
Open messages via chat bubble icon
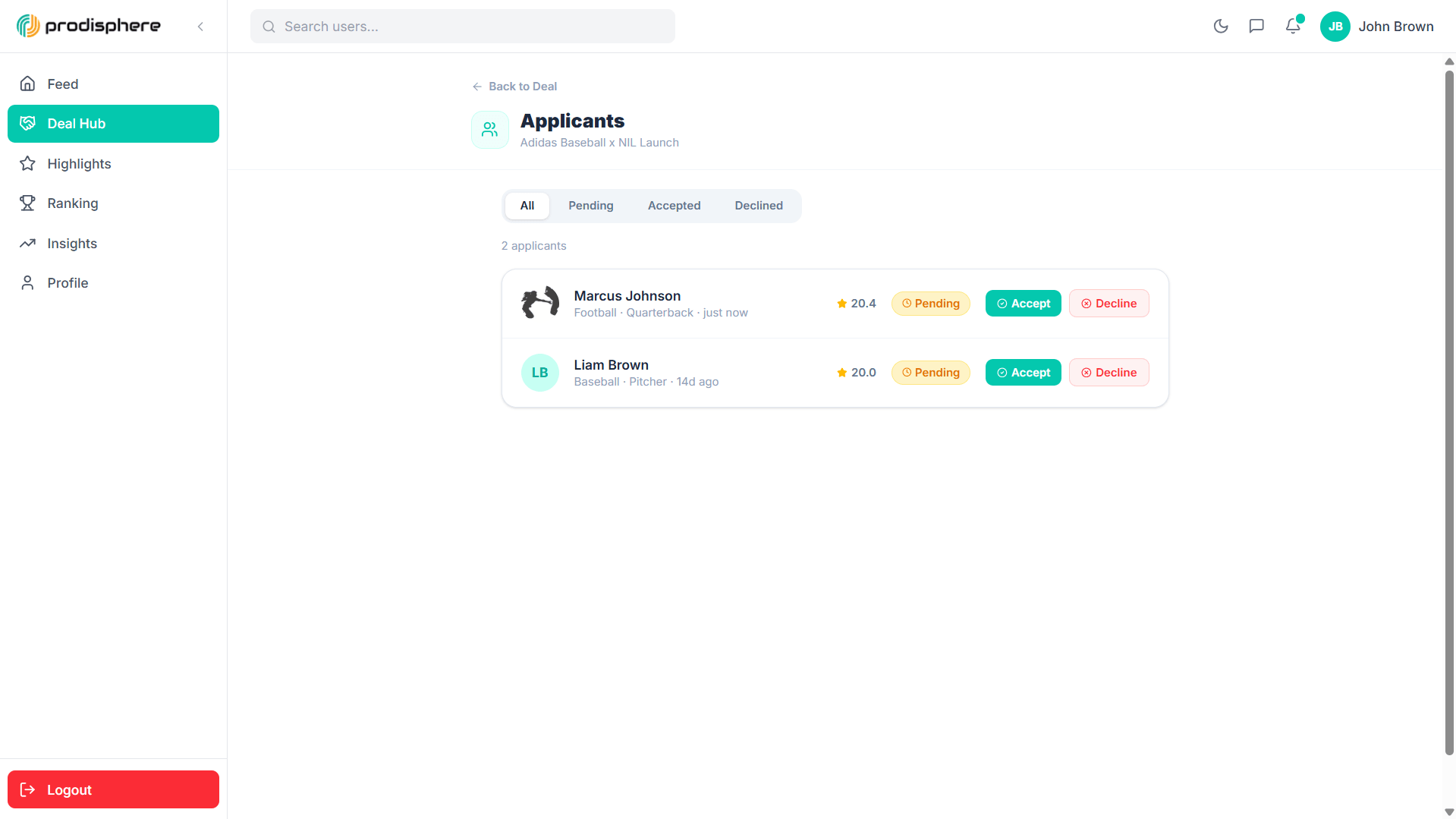pos(1256,26)
